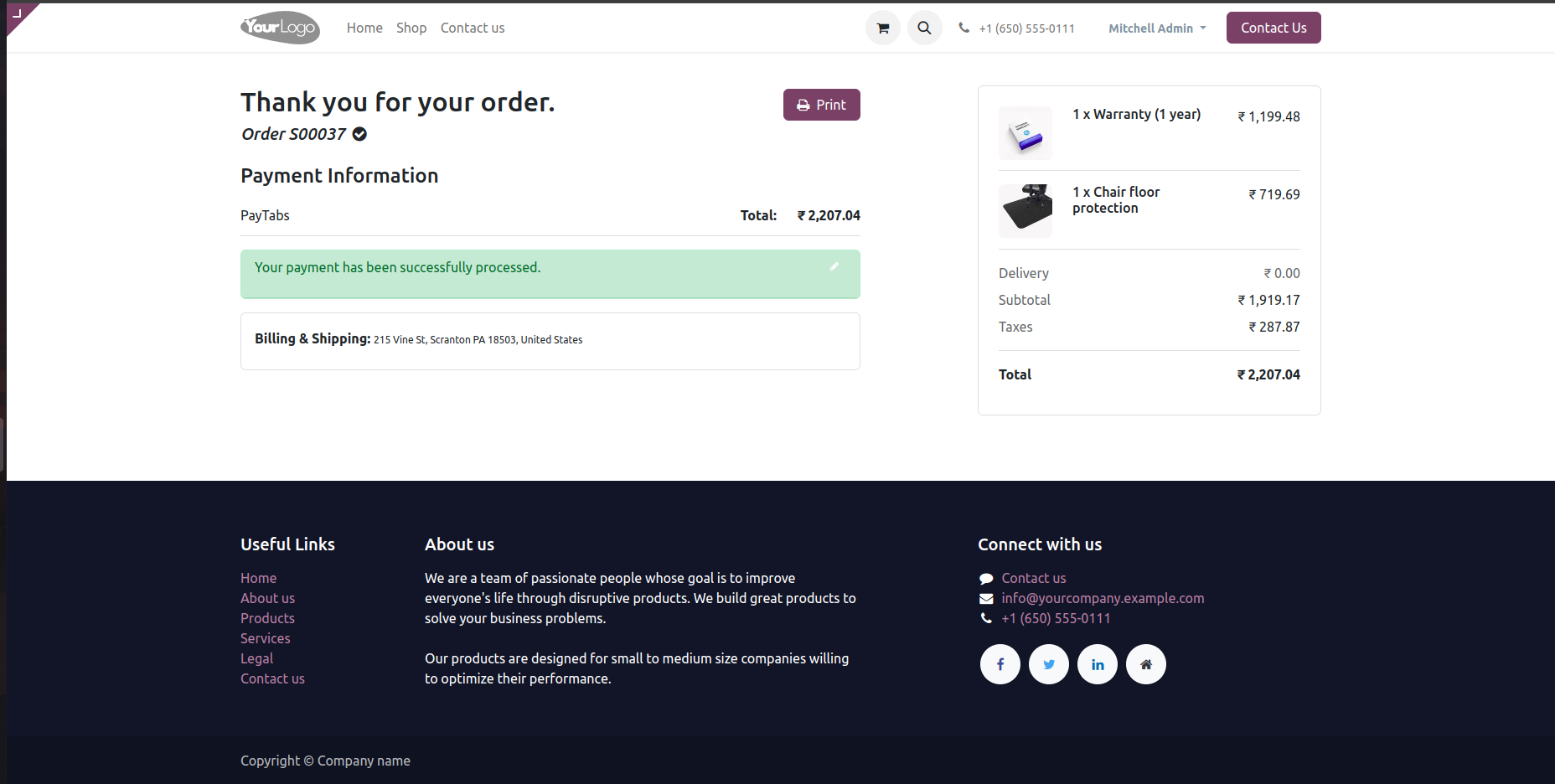The width and height of the screenshot is (1555, 784).
Task: Expand the Mitchell Admin user dropdown
Action: coord(1156,28)
